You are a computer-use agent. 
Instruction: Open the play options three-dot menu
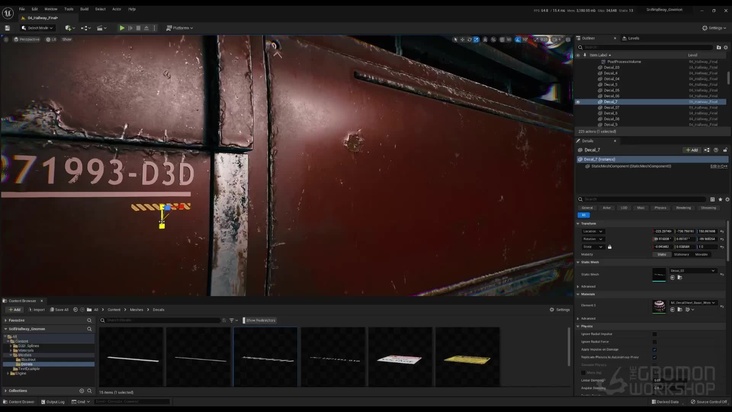155,28
